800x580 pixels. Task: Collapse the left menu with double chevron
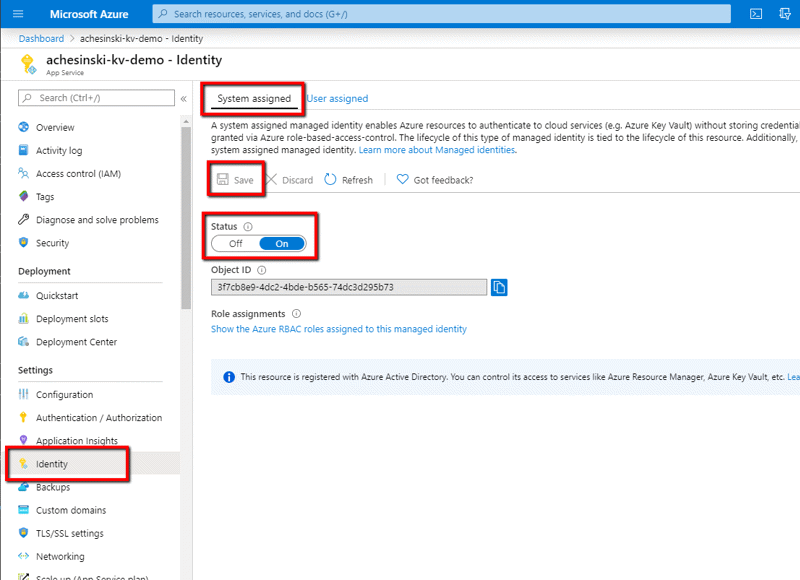point(184,98)
